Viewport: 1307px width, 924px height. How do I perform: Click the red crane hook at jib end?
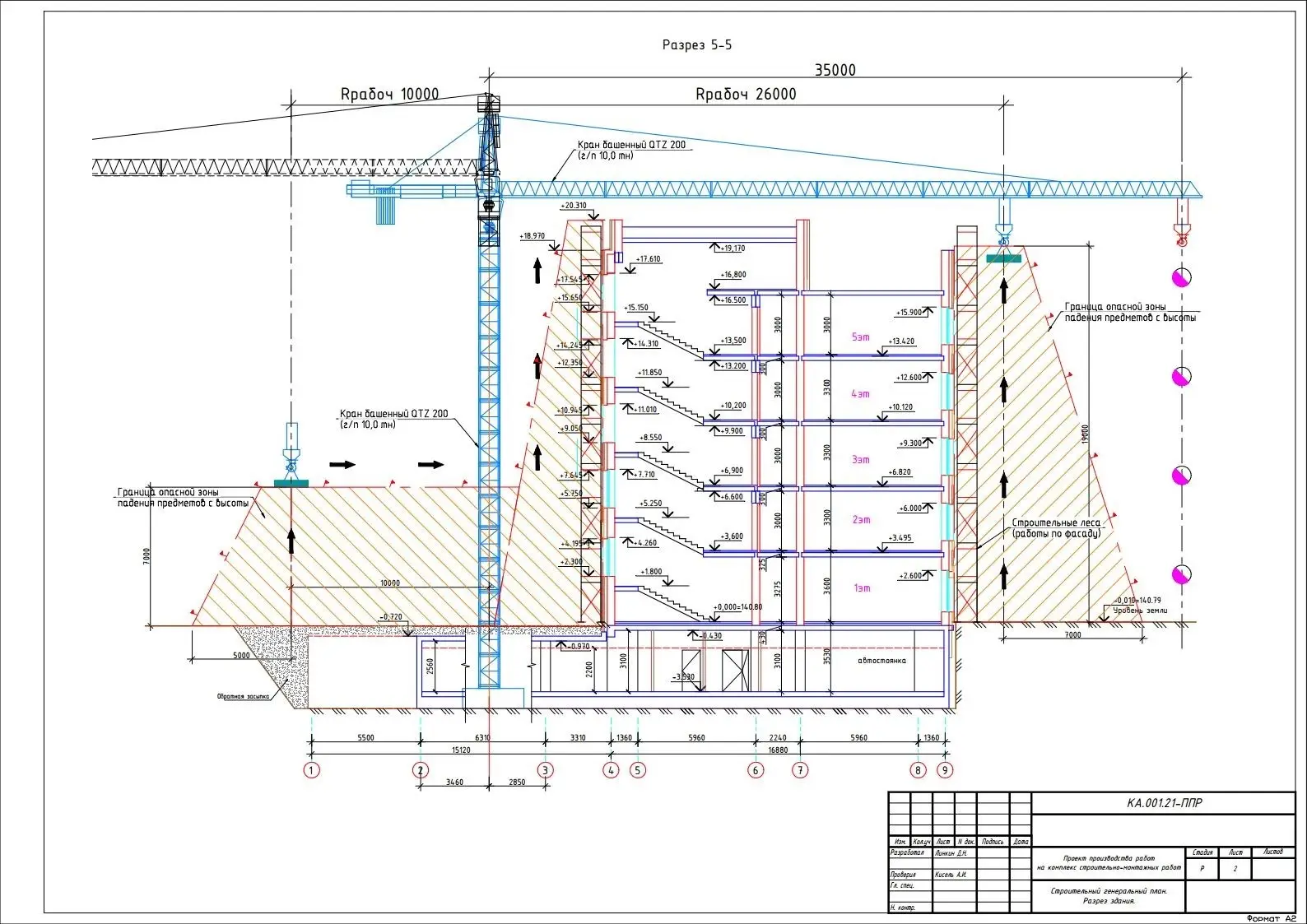tap(1182, 234)
